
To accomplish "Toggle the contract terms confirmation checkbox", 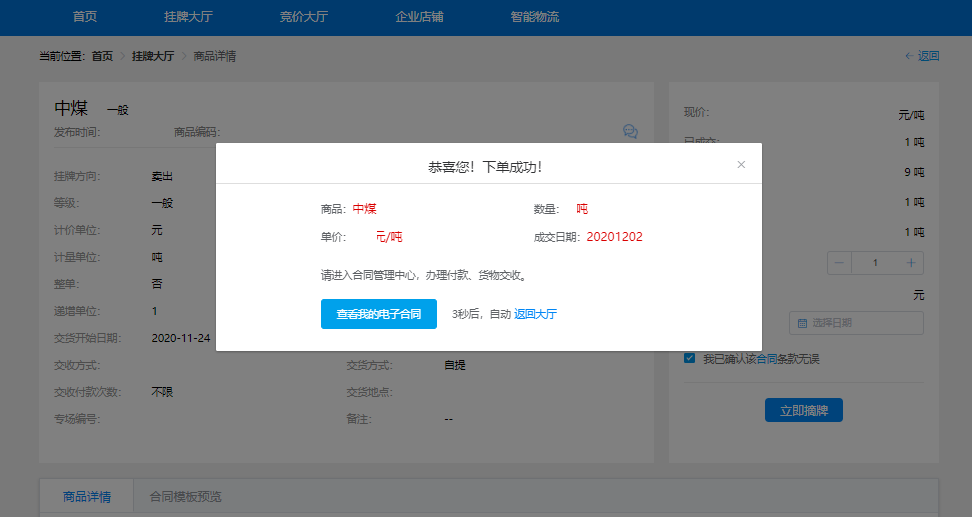I will pos(689,358).
